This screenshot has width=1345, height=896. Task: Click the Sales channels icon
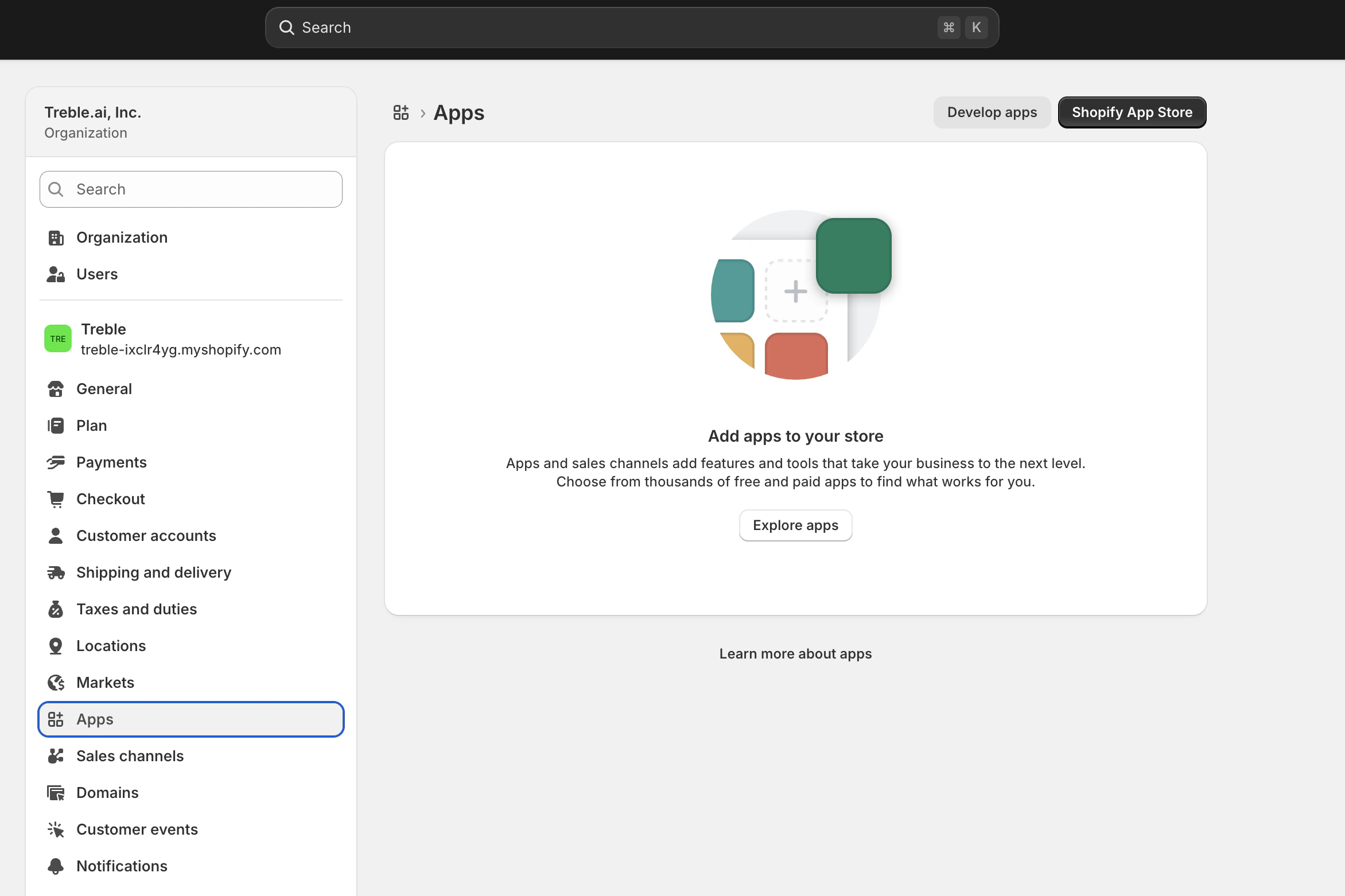click(56, 756)
